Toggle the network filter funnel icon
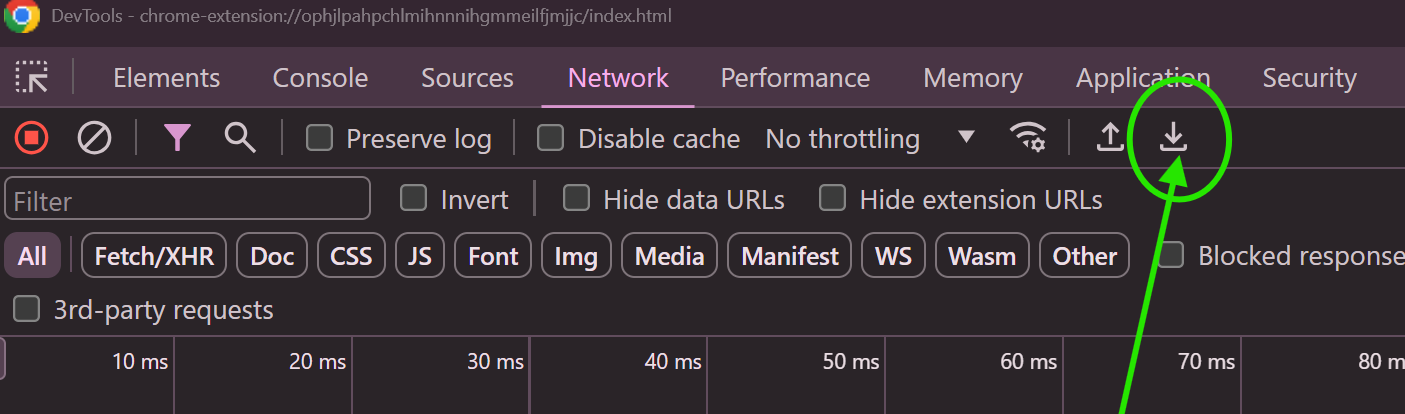This screenshot has width=1405, height=414. (177, 138)
